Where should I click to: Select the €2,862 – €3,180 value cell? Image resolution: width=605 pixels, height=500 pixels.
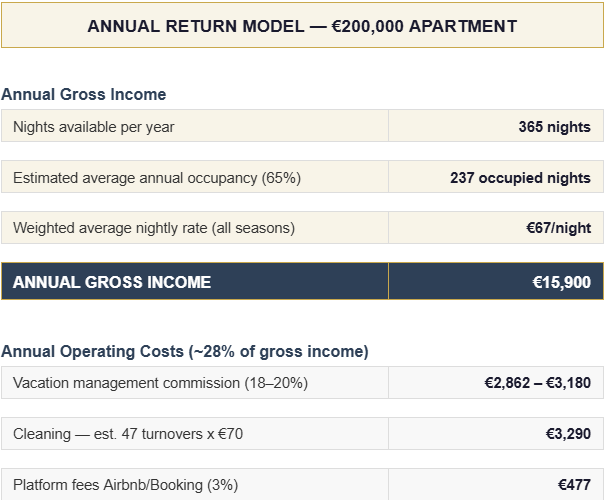(x=537, y=383)
